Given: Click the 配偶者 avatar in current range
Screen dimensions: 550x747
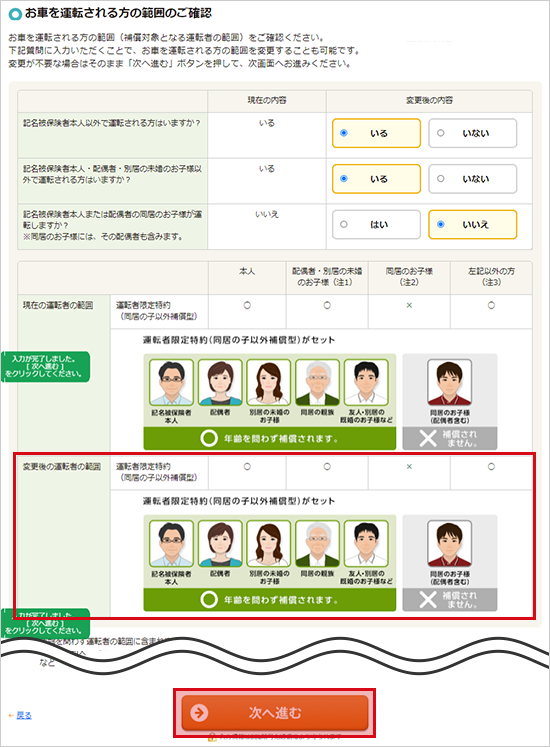Looking at the screenshot, I should [220, 383].
